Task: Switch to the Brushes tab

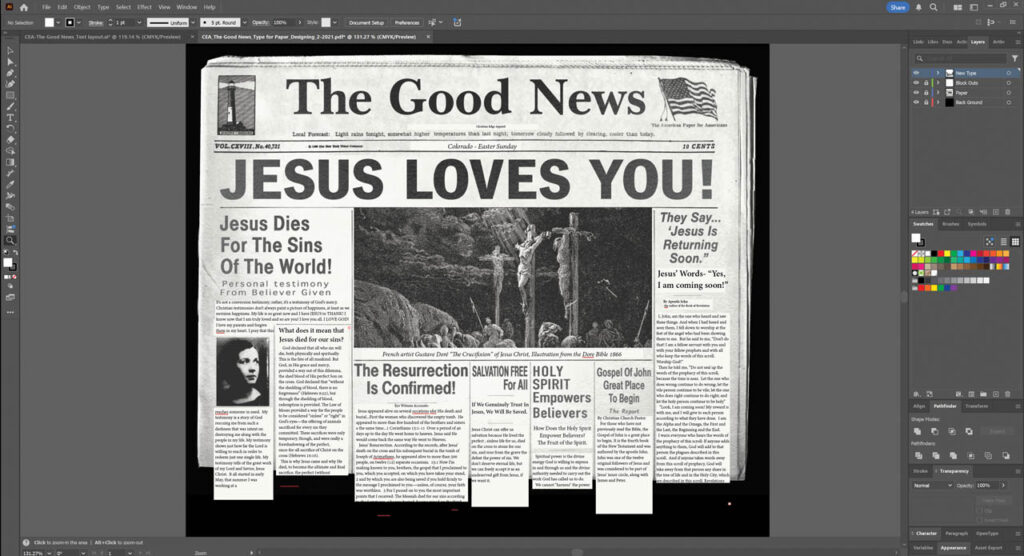Action: pos(951,224)
